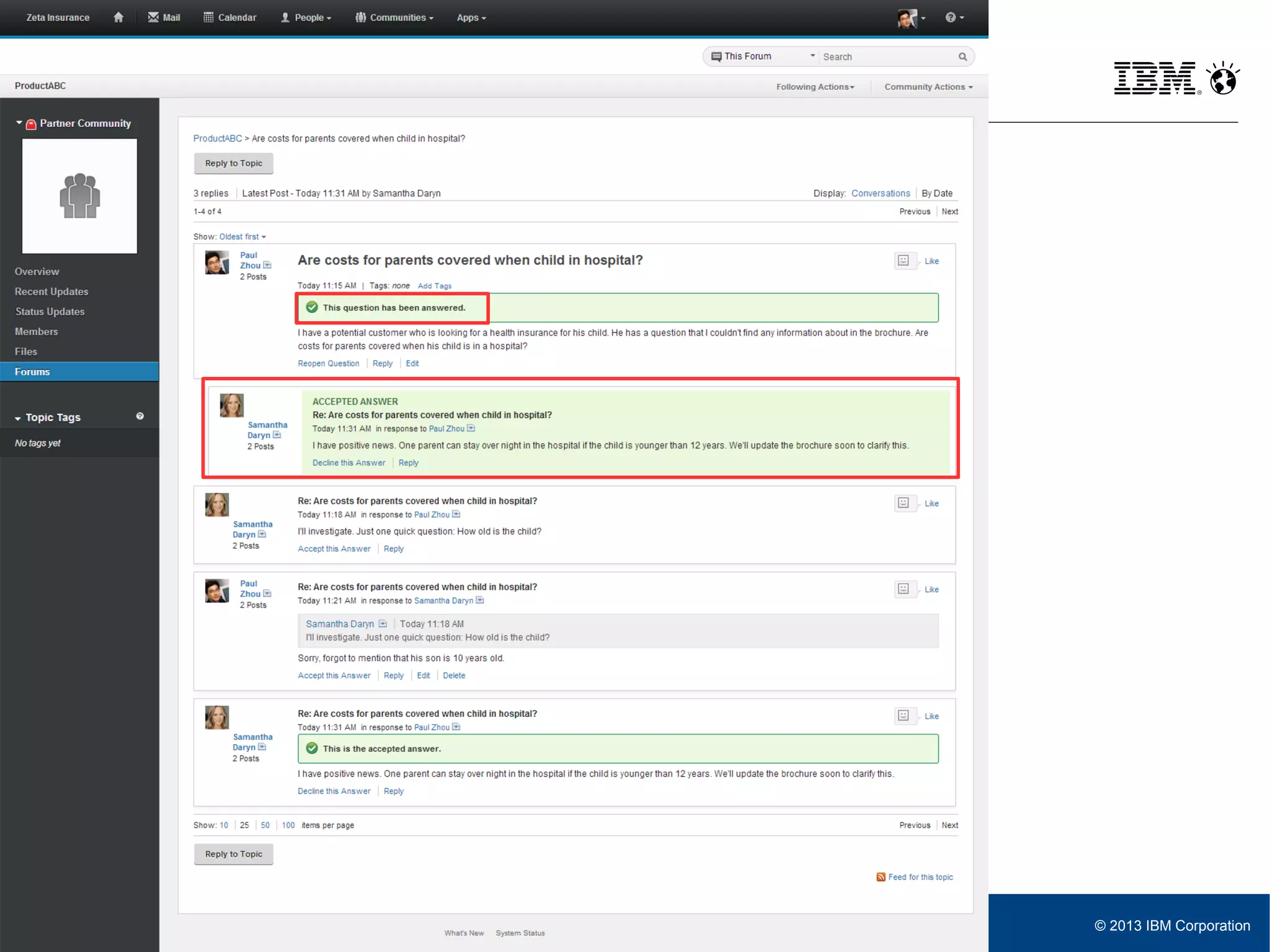
Task: Click the Reopen Question link
Action: pyautogui.click(x=328, y=363)
